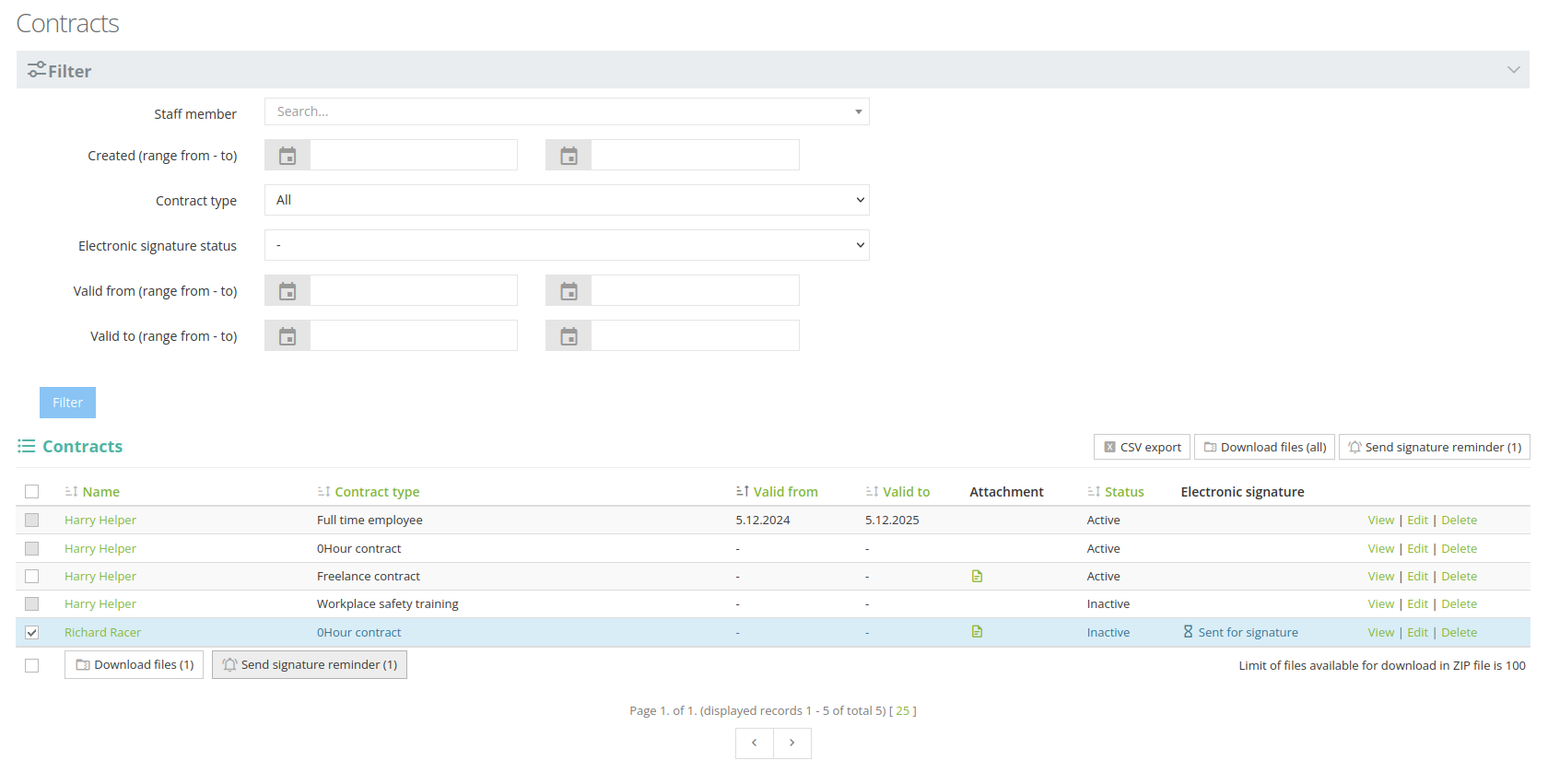The width and height of the screenshot is (1548, 784).
Task: Go to next page of contracts
Action: click(x=792, y=743)
